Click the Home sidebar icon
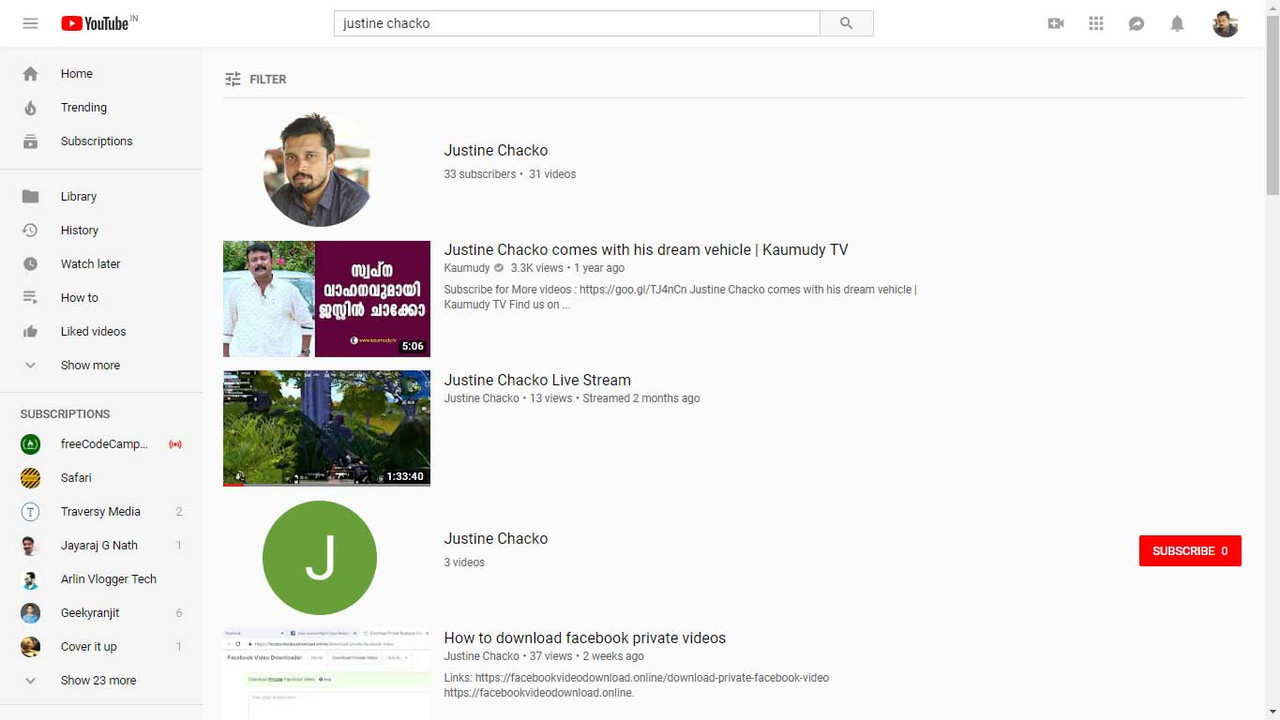 pyautogui.click(x=30, y=73)
